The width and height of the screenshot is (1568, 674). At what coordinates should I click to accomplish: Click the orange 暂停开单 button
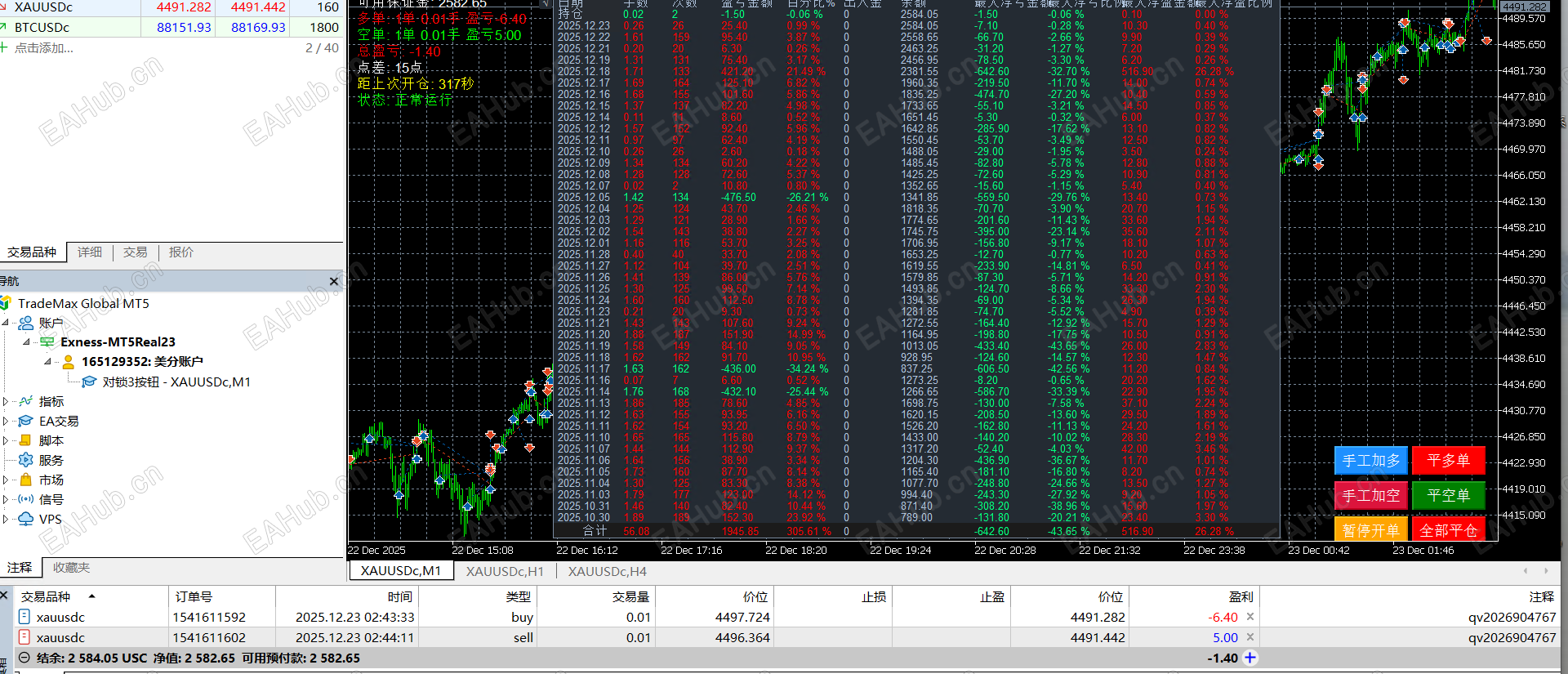(1370, 529)
